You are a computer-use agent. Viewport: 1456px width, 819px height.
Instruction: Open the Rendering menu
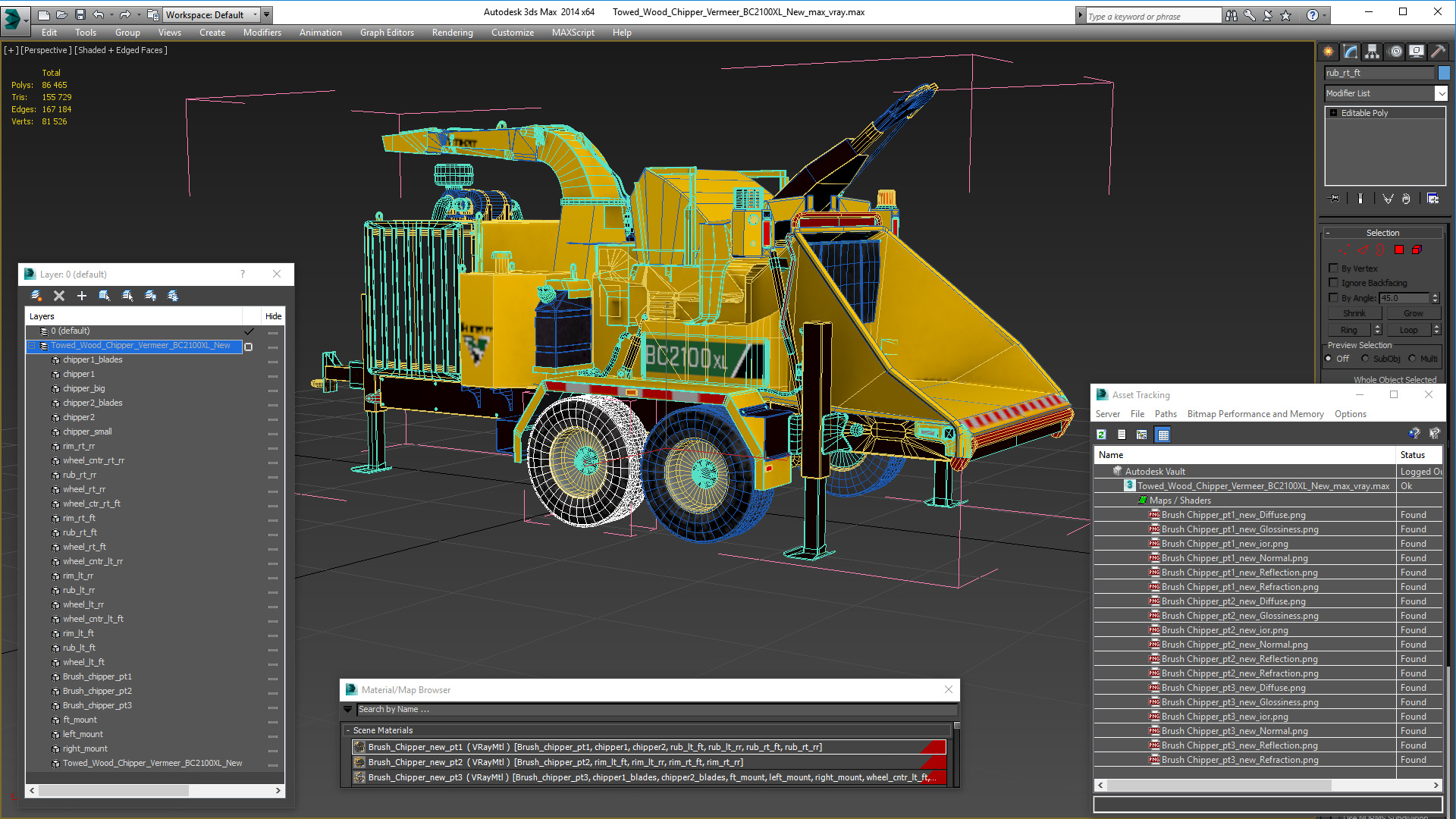(x=453, y=33)
